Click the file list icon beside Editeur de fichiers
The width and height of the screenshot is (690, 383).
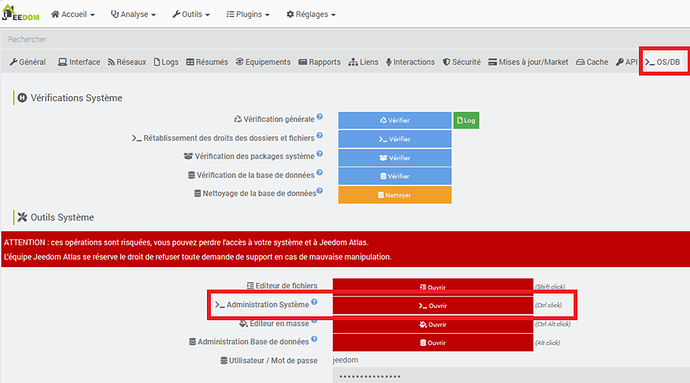click(250, 286)
